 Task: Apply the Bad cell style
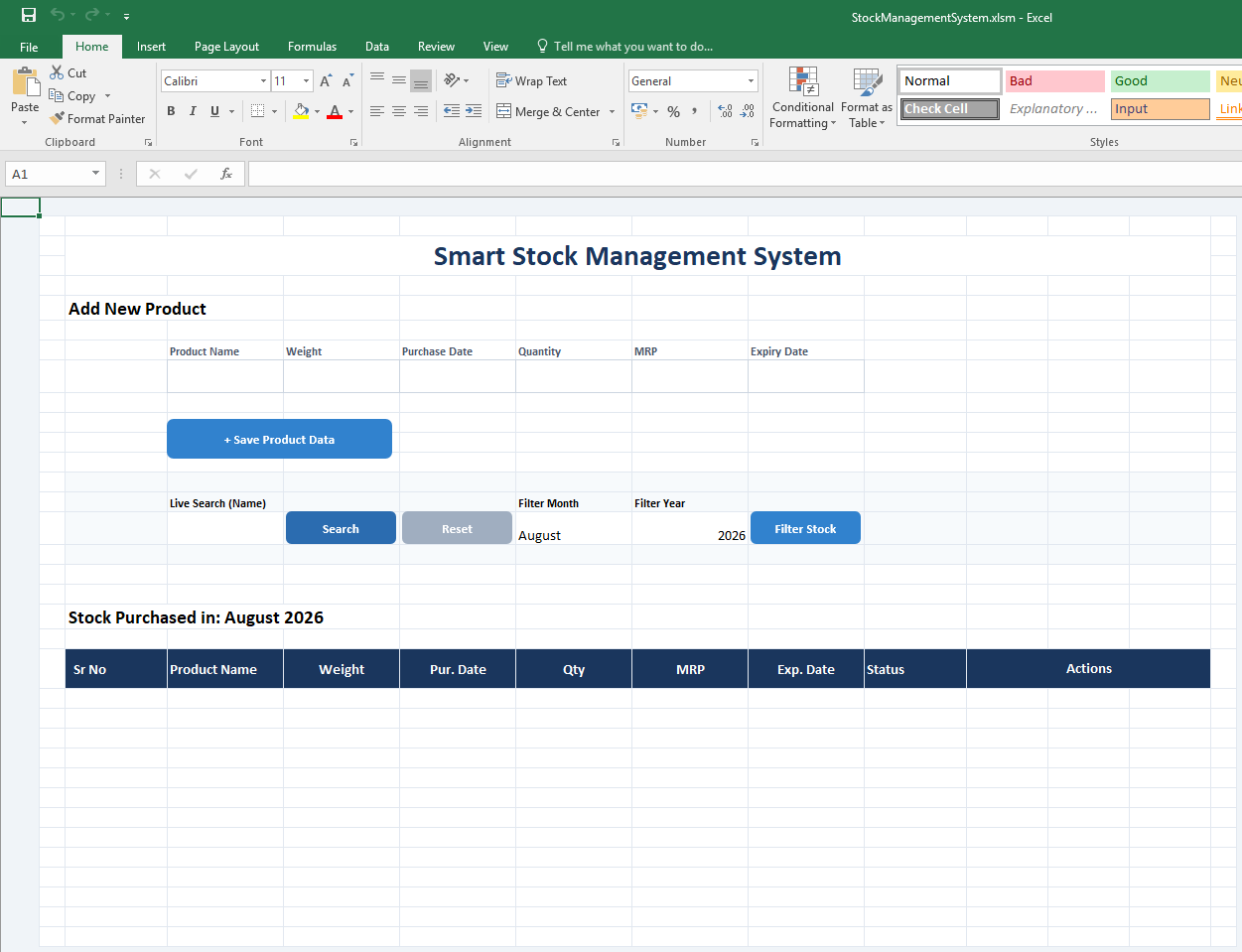[1054, 81]
